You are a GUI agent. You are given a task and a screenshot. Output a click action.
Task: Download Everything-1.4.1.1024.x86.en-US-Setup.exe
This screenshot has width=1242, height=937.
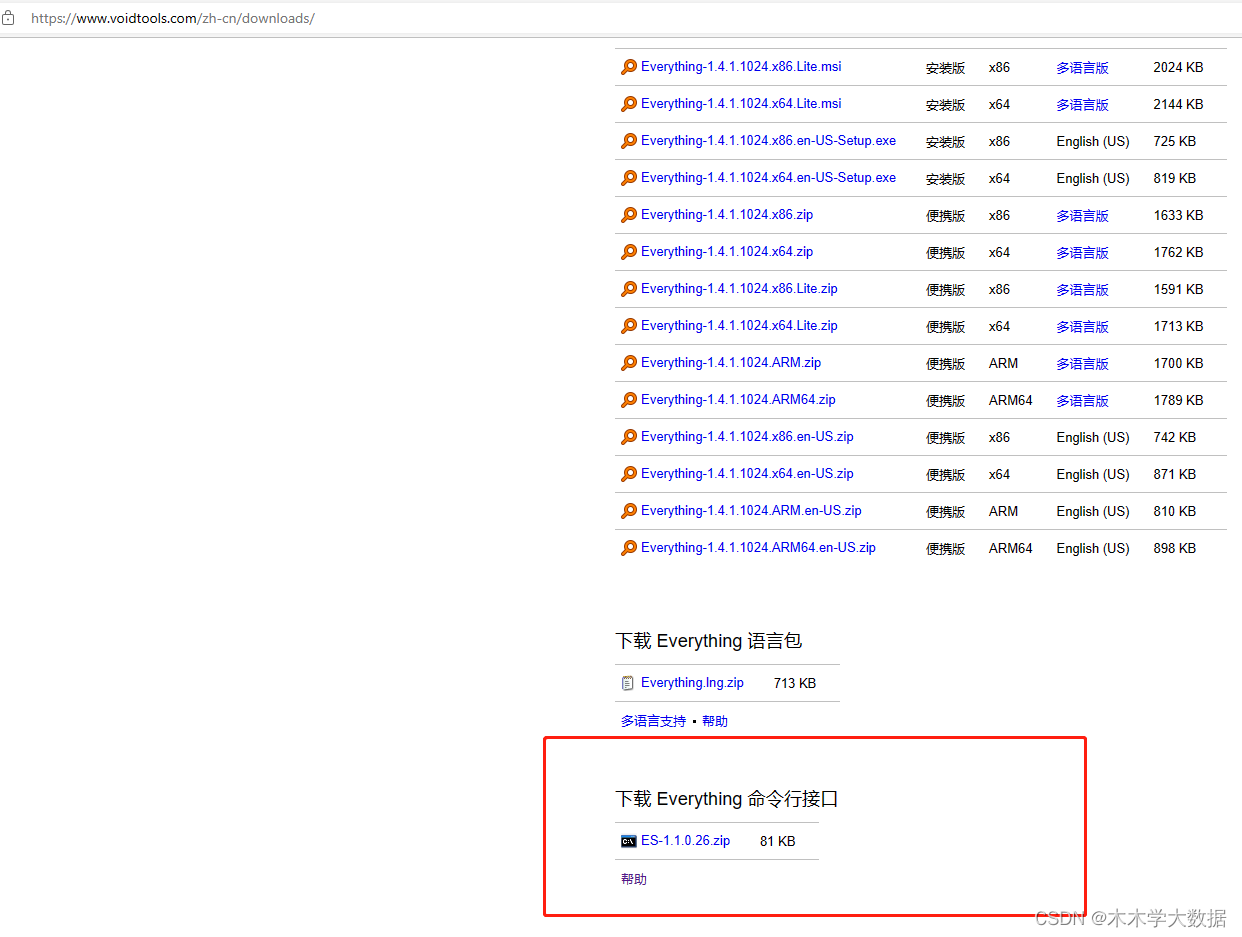768,141
